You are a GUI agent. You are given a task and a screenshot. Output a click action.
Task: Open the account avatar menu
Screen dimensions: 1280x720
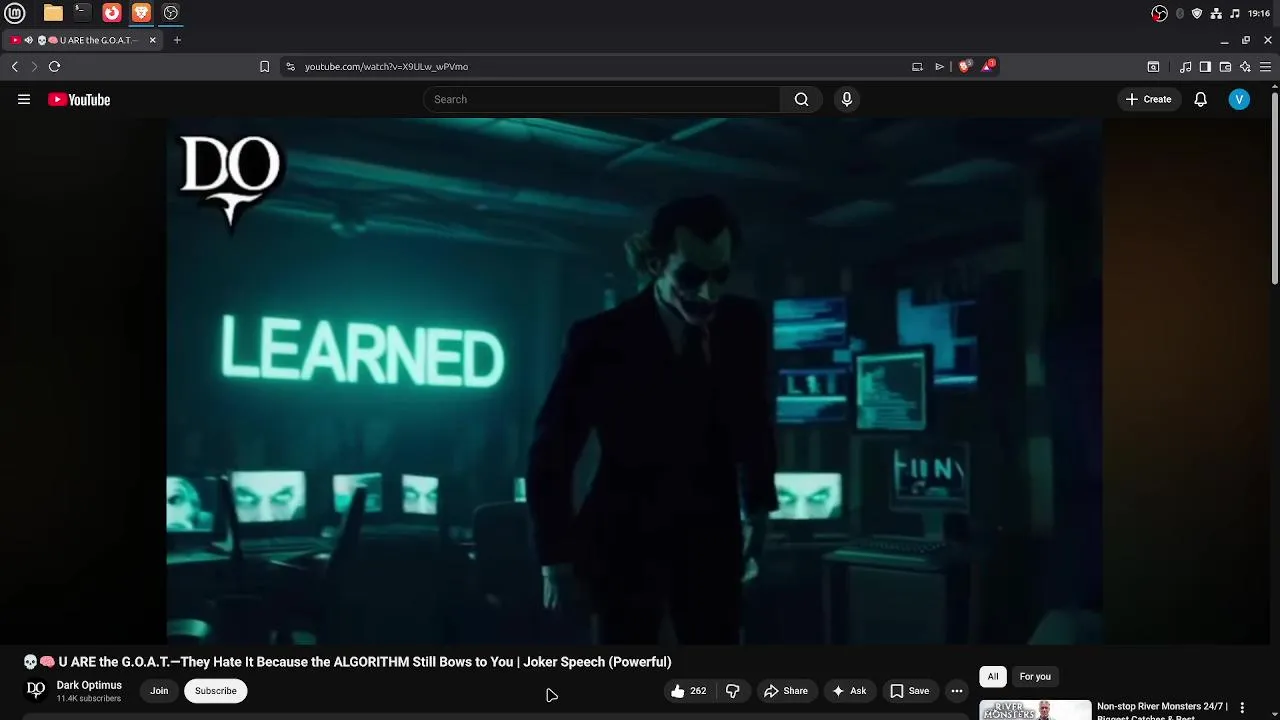(1239, 99)
